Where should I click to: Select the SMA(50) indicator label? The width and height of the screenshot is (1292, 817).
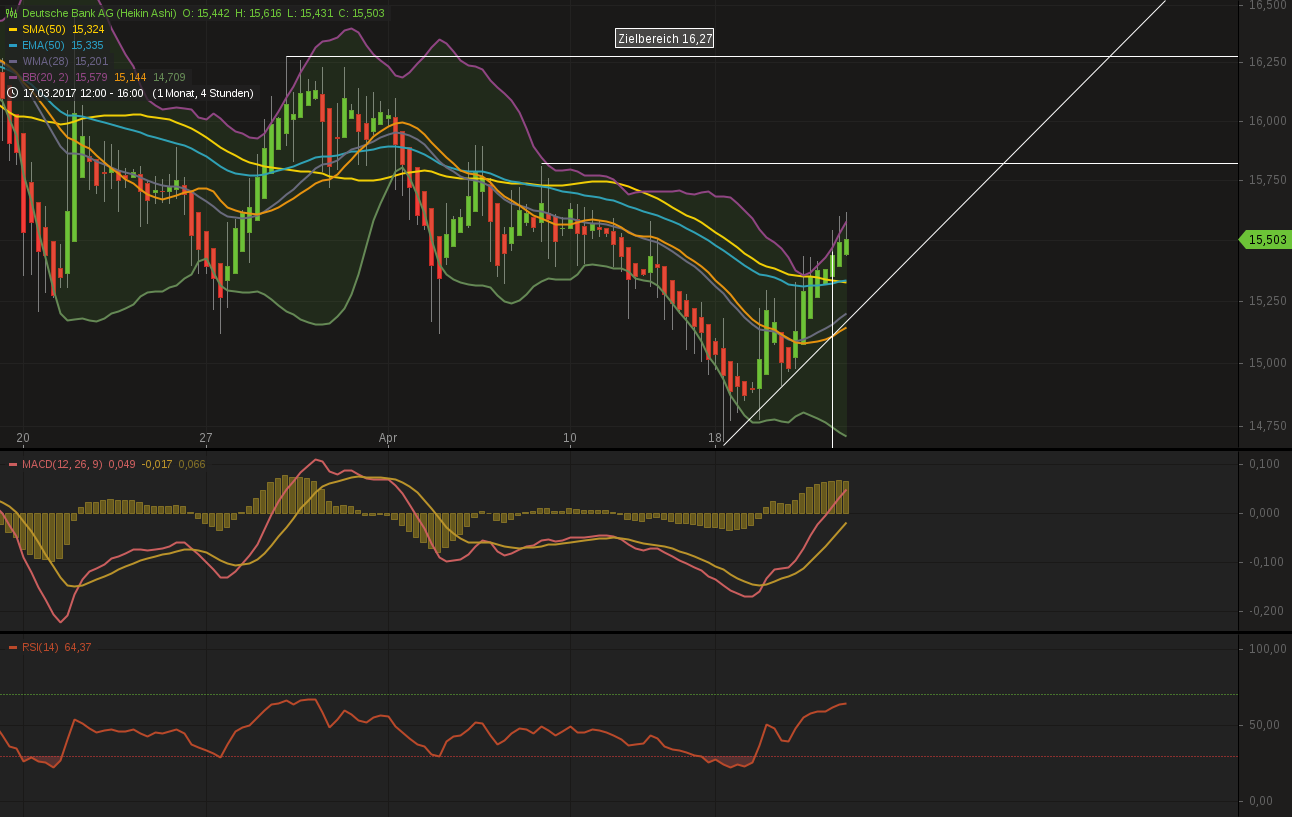point(44,29)
